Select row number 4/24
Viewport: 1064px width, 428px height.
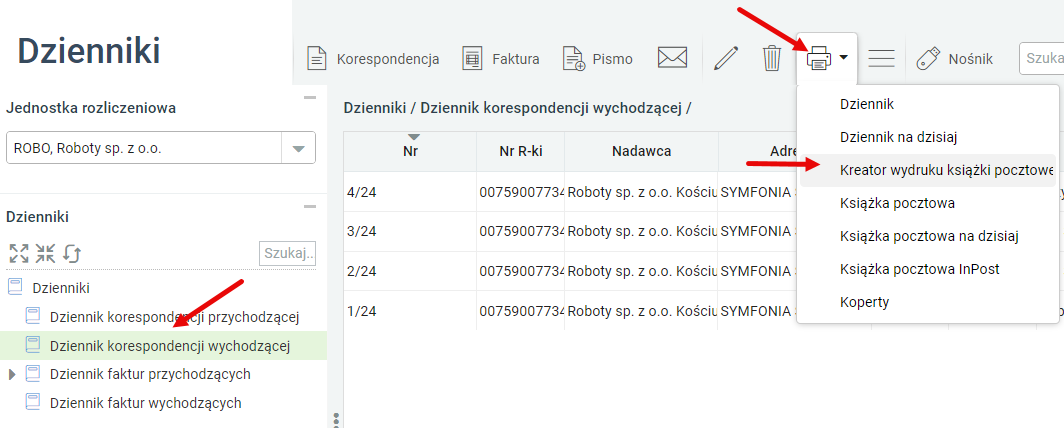click(361, 192)
